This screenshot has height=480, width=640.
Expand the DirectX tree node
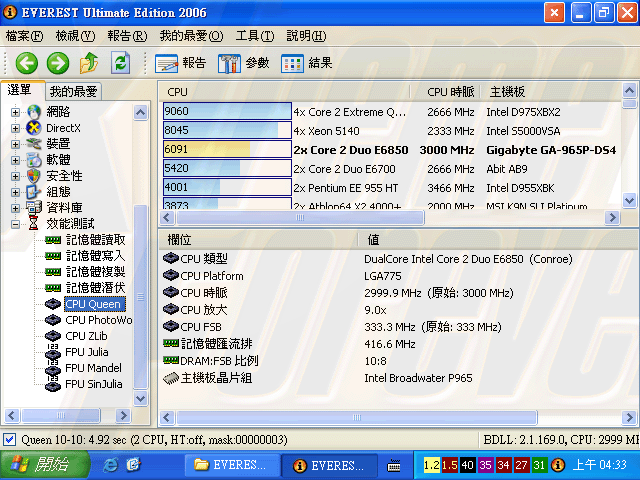pyautogui.click(x=15, y=128)
